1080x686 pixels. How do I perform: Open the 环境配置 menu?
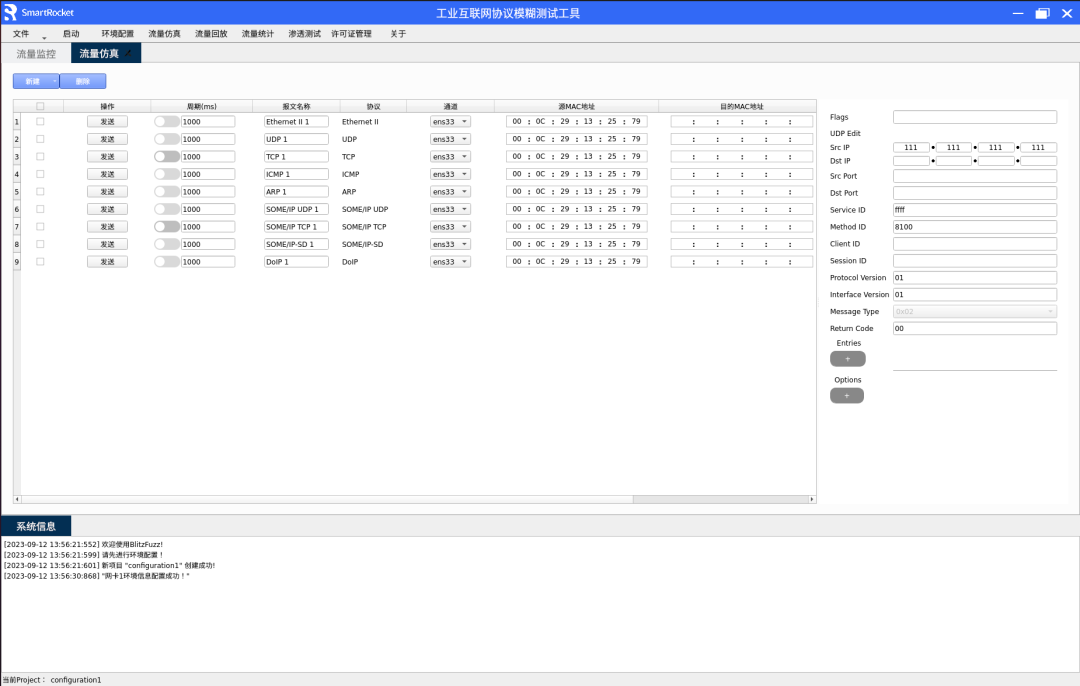pyautogui.click(x=117, y=34)
